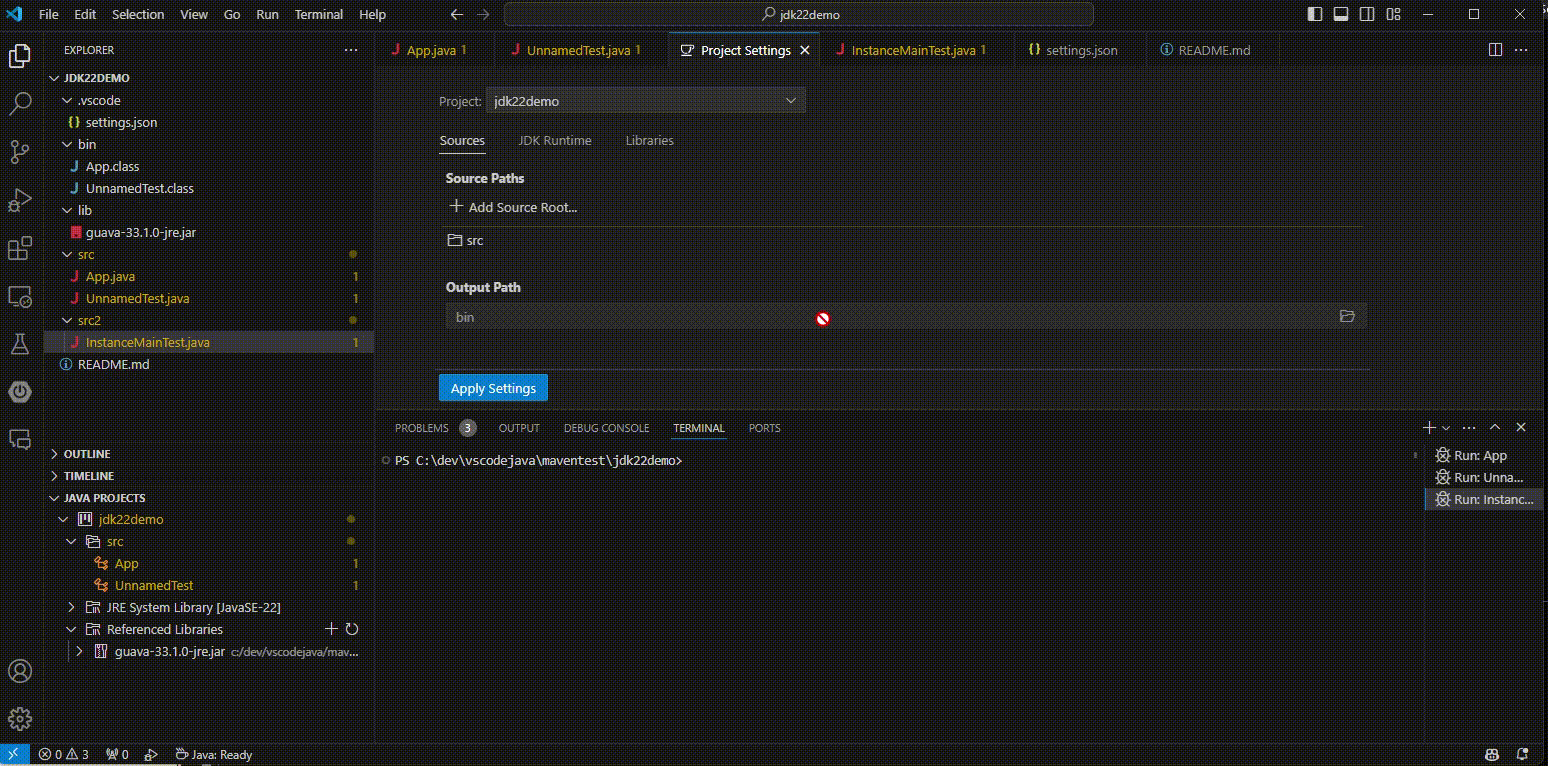
Task: Go forward using the title bar arrow
Action: tap(484, 15)
